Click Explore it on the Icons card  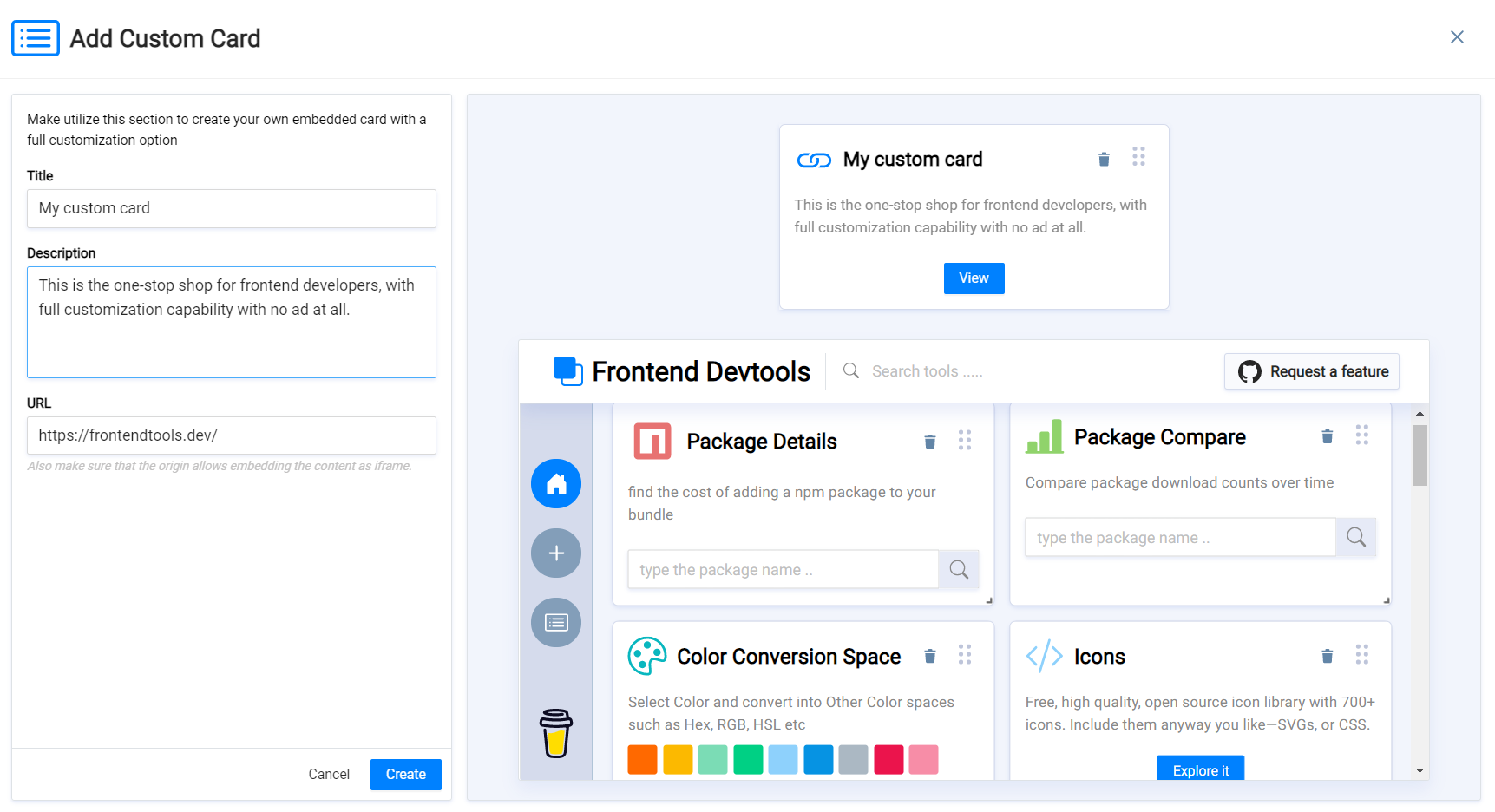[x=1200, y=770]
